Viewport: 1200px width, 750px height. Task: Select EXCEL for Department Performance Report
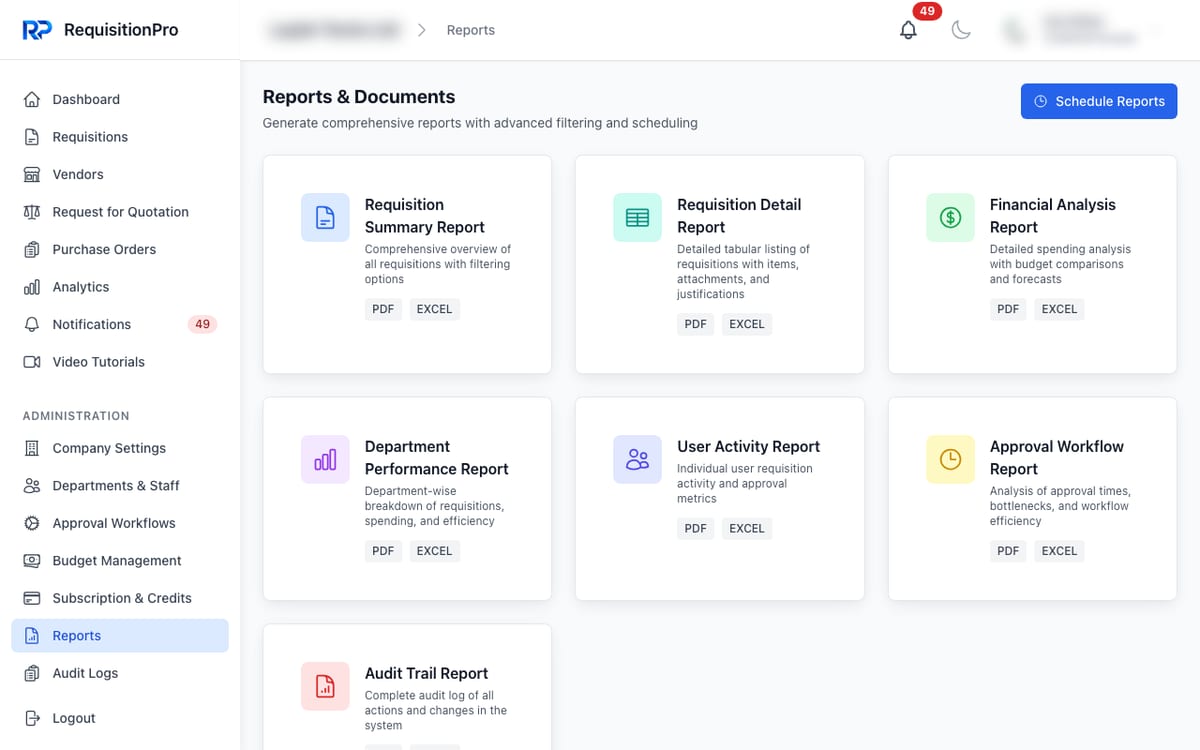coord(434,551)
